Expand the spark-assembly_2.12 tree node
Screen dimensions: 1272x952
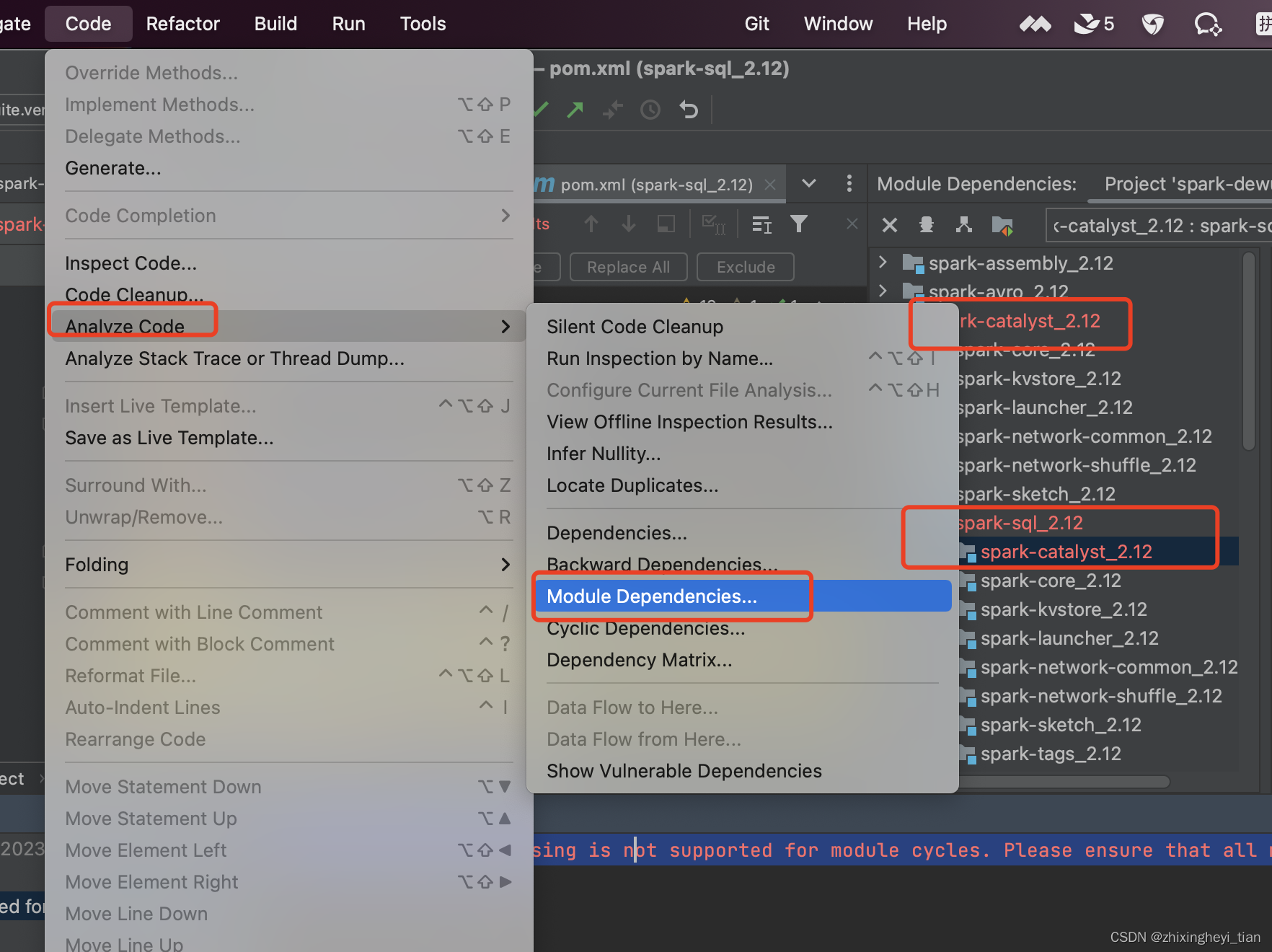883,263
